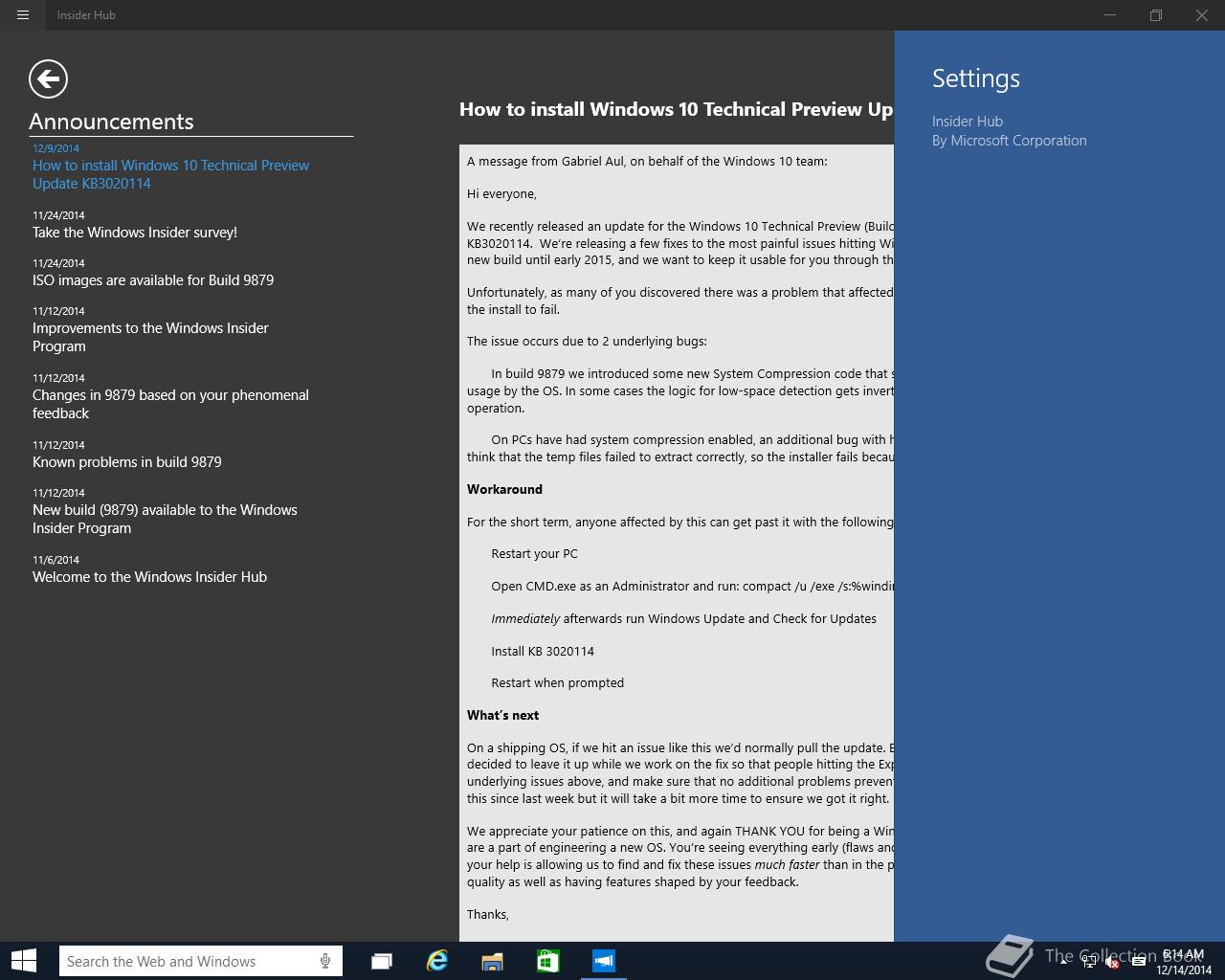Click article title How to install Windows 10

pos(676,109)
